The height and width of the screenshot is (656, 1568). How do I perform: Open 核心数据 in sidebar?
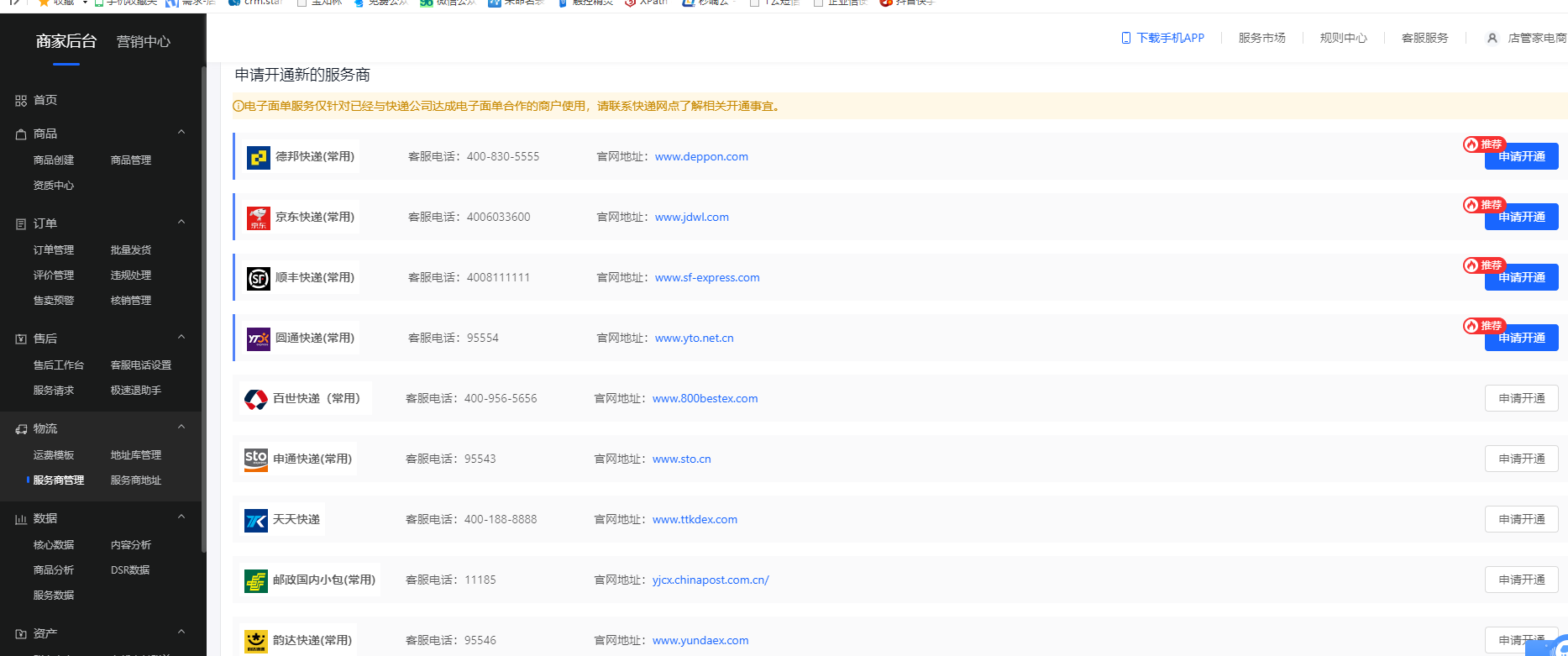tap(54, 545)
